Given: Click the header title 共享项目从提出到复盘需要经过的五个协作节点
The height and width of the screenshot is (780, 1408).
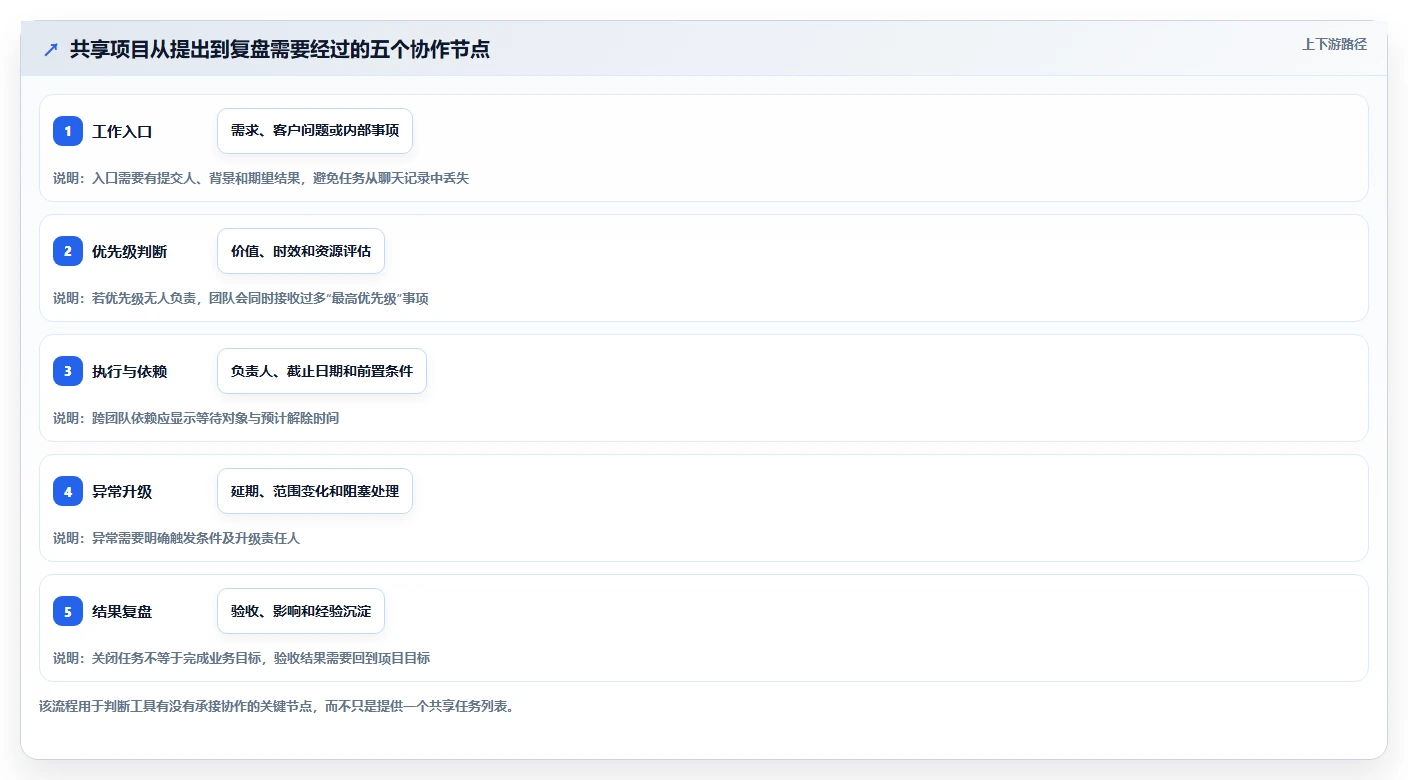Looking at the screenshot, I should click(x=280, y=49).
